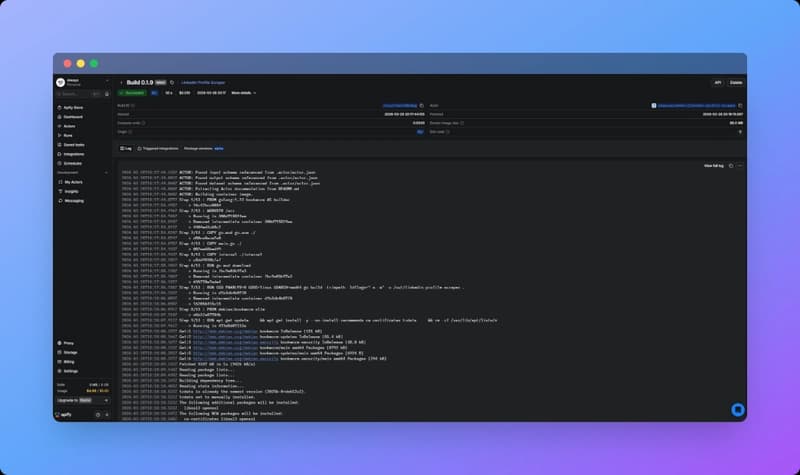Click the Succeeded status badge
This screenshot has width=800, height=475.
132,93
